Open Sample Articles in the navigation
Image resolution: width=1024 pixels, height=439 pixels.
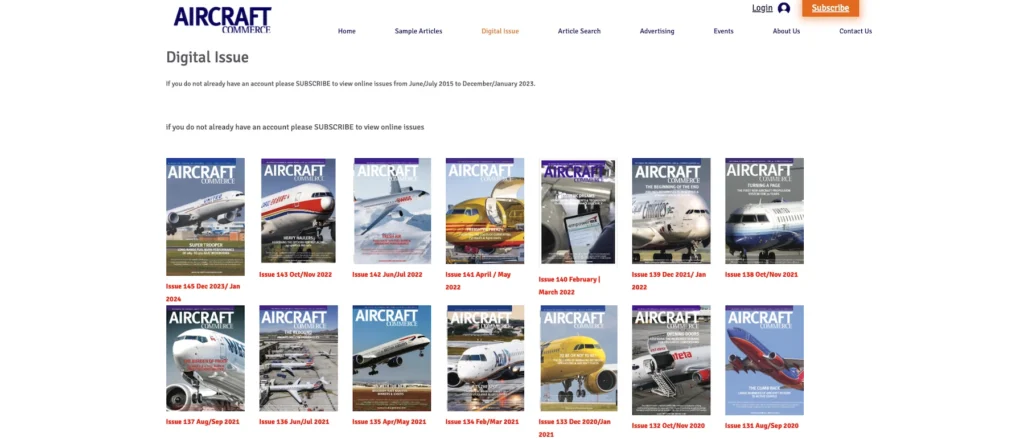click(419, 31)
